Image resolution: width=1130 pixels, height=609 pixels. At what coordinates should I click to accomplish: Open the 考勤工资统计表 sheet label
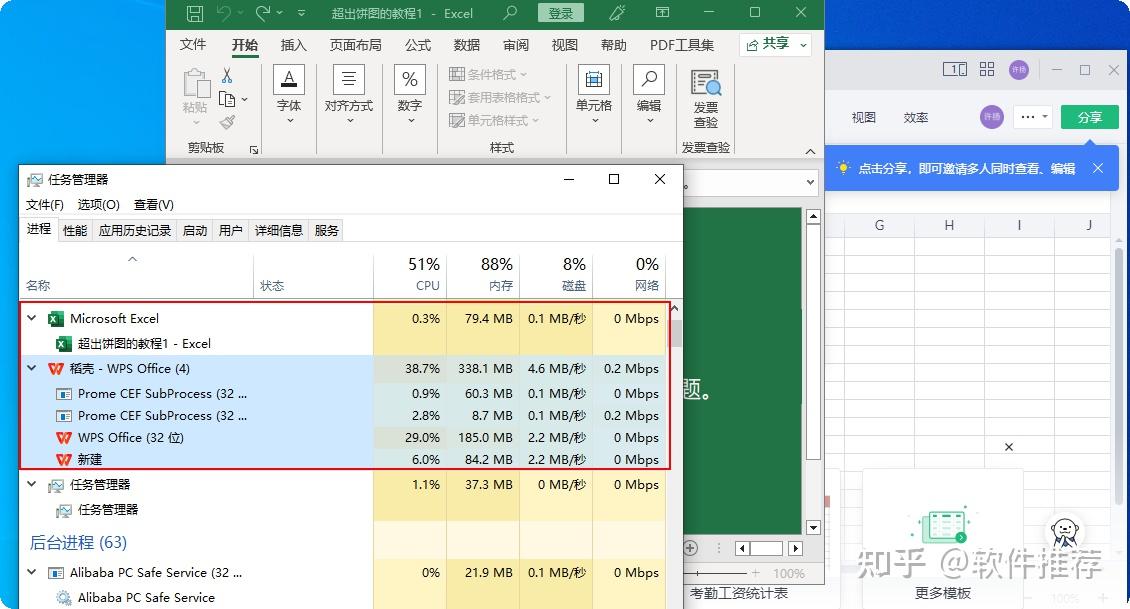(739, 593)
